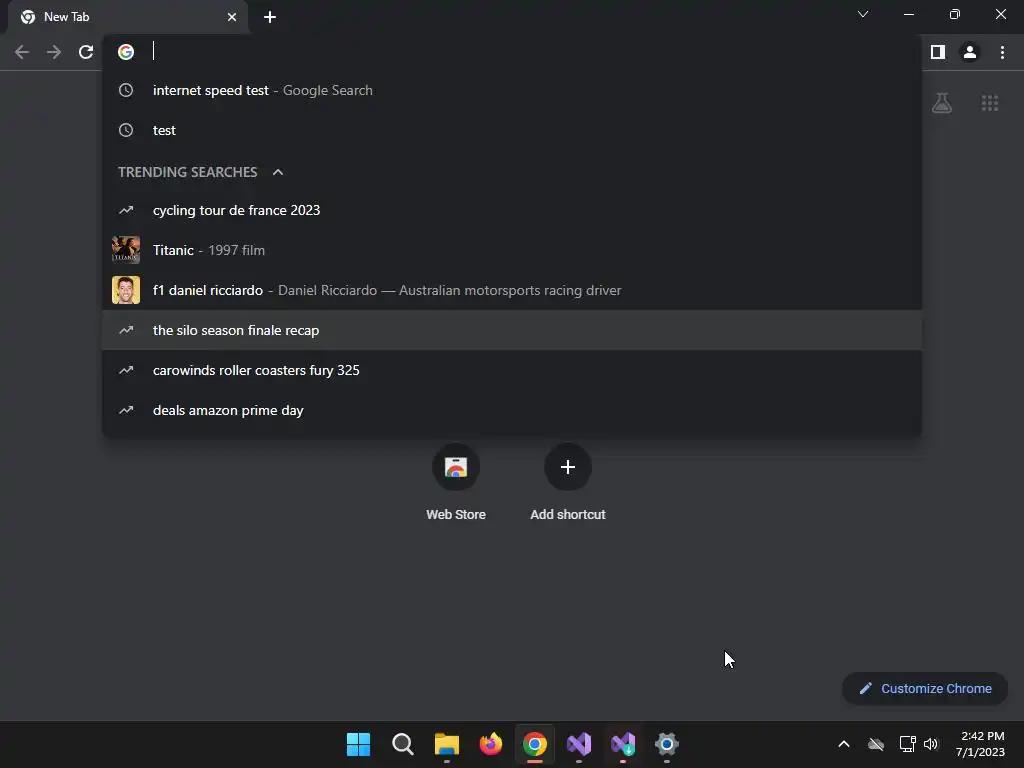This screenshot has height=768, width=1024.
Task: Open Visual Studio from taskbar
Action: point(579,744)
